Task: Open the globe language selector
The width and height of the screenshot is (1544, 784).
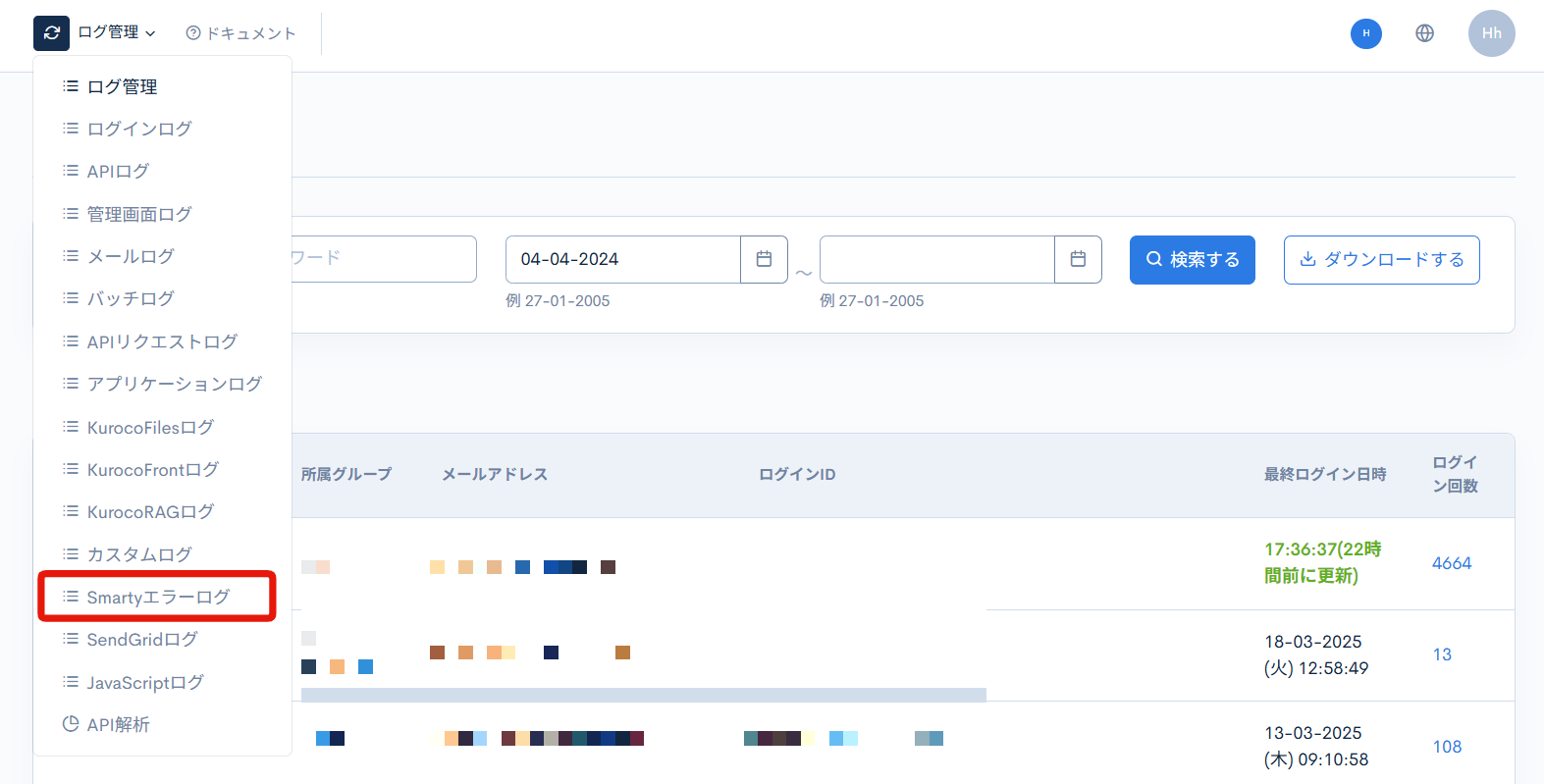Action: pos(1425,33)
